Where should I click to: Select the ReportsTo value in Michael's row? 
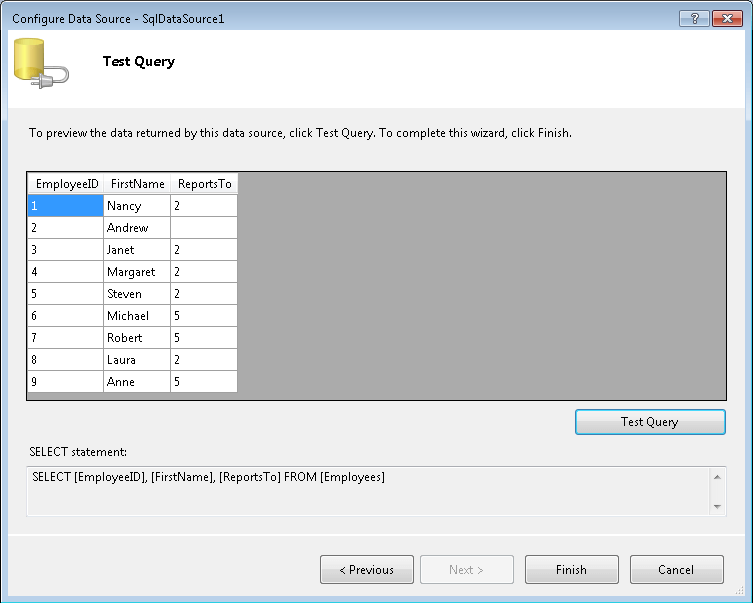(x=204, y=316)
